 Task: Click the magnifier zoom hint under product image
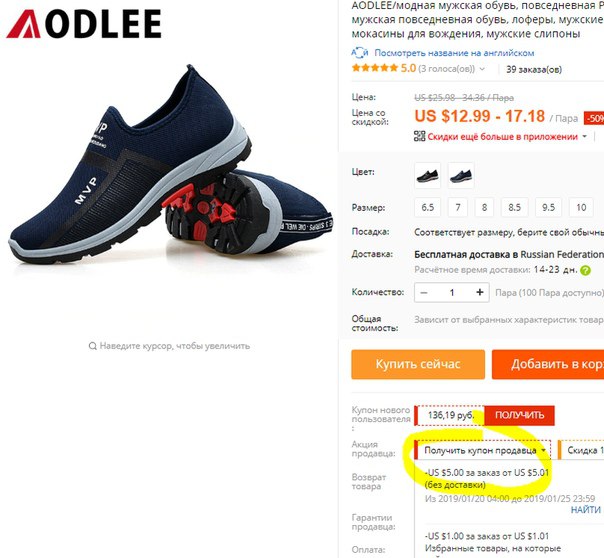[169, 346]
